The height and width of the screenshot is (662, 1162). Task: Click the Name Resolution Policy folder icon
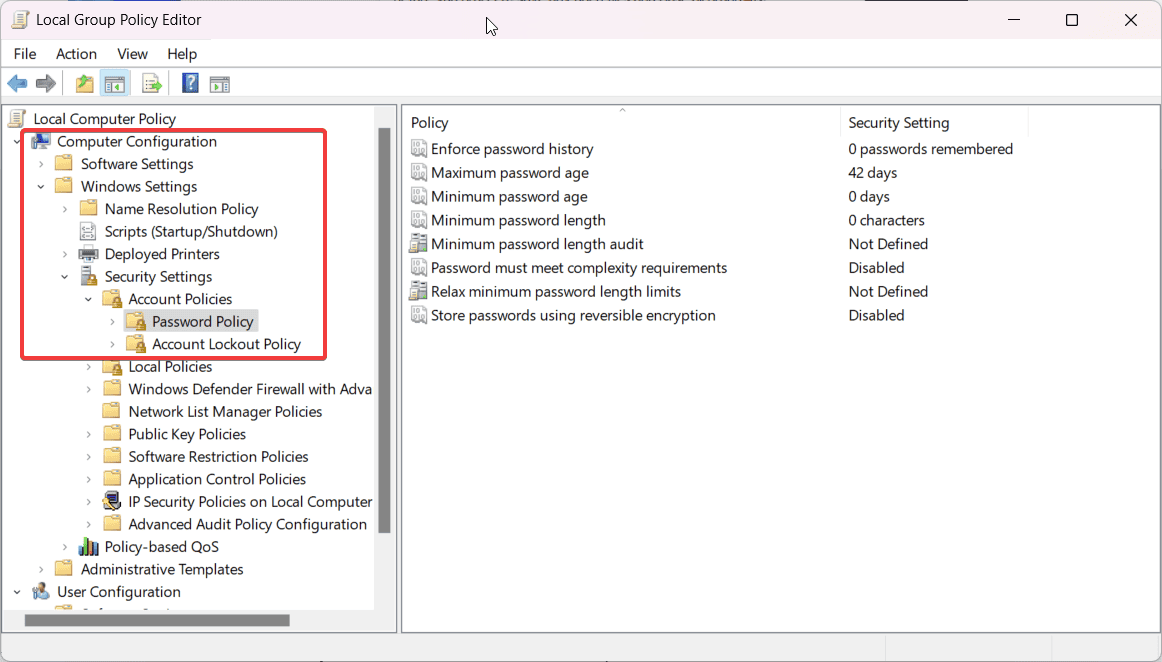(88, 209)
